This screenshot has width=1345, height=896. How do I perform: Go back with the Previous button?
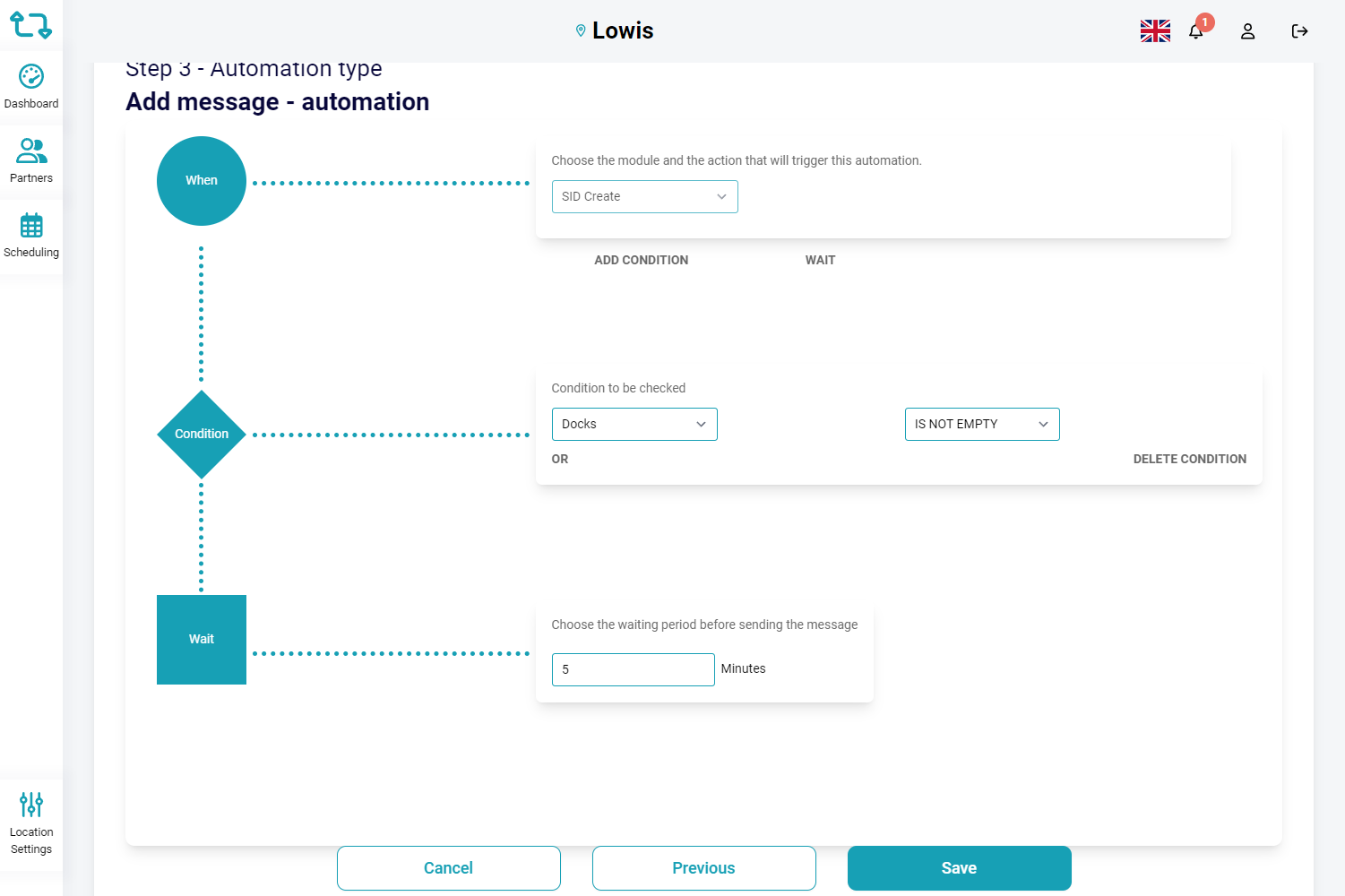pos(703,868)
